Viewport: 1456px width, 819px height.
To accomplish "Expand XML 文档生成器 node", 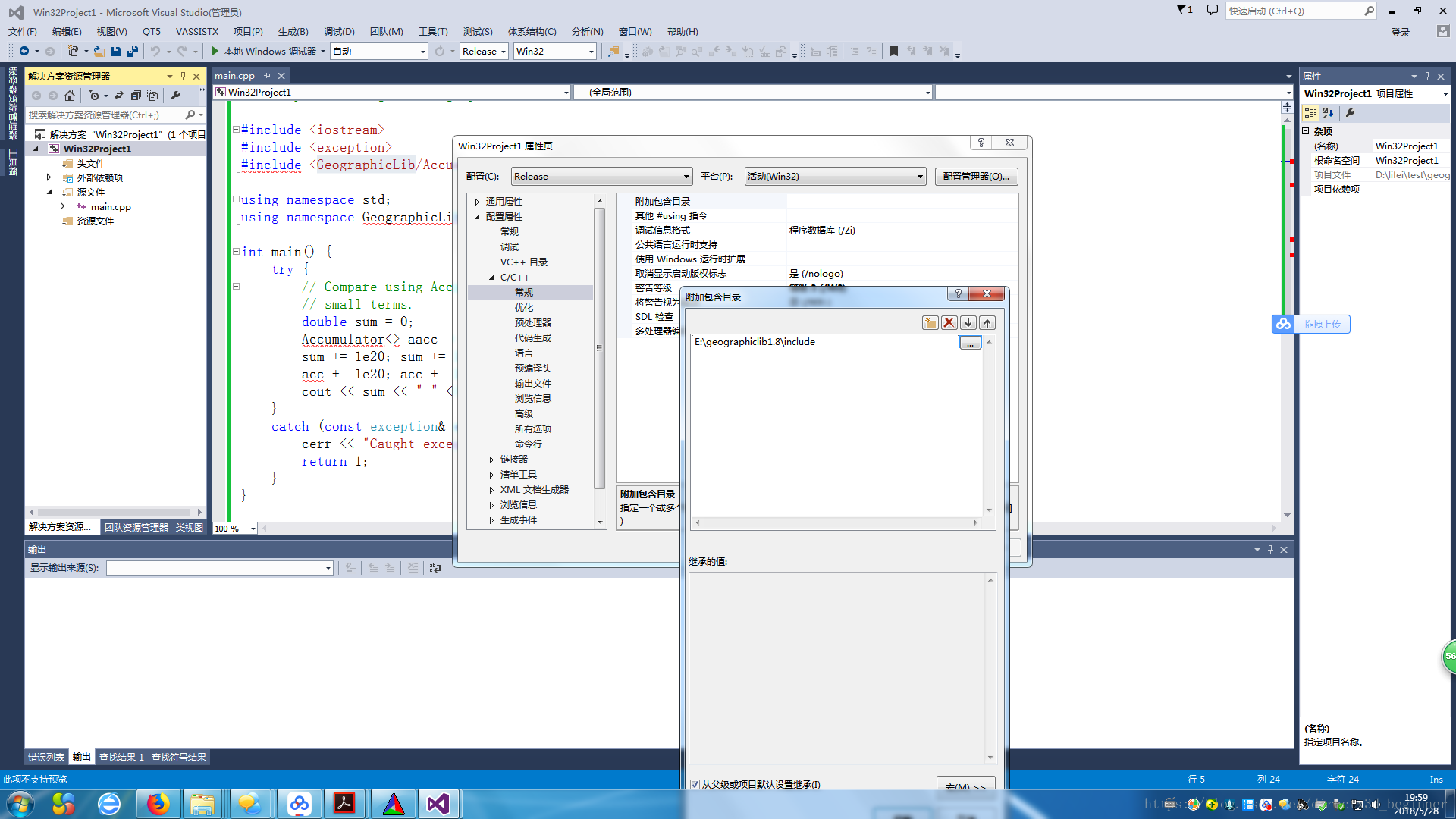I will (491, 490).
